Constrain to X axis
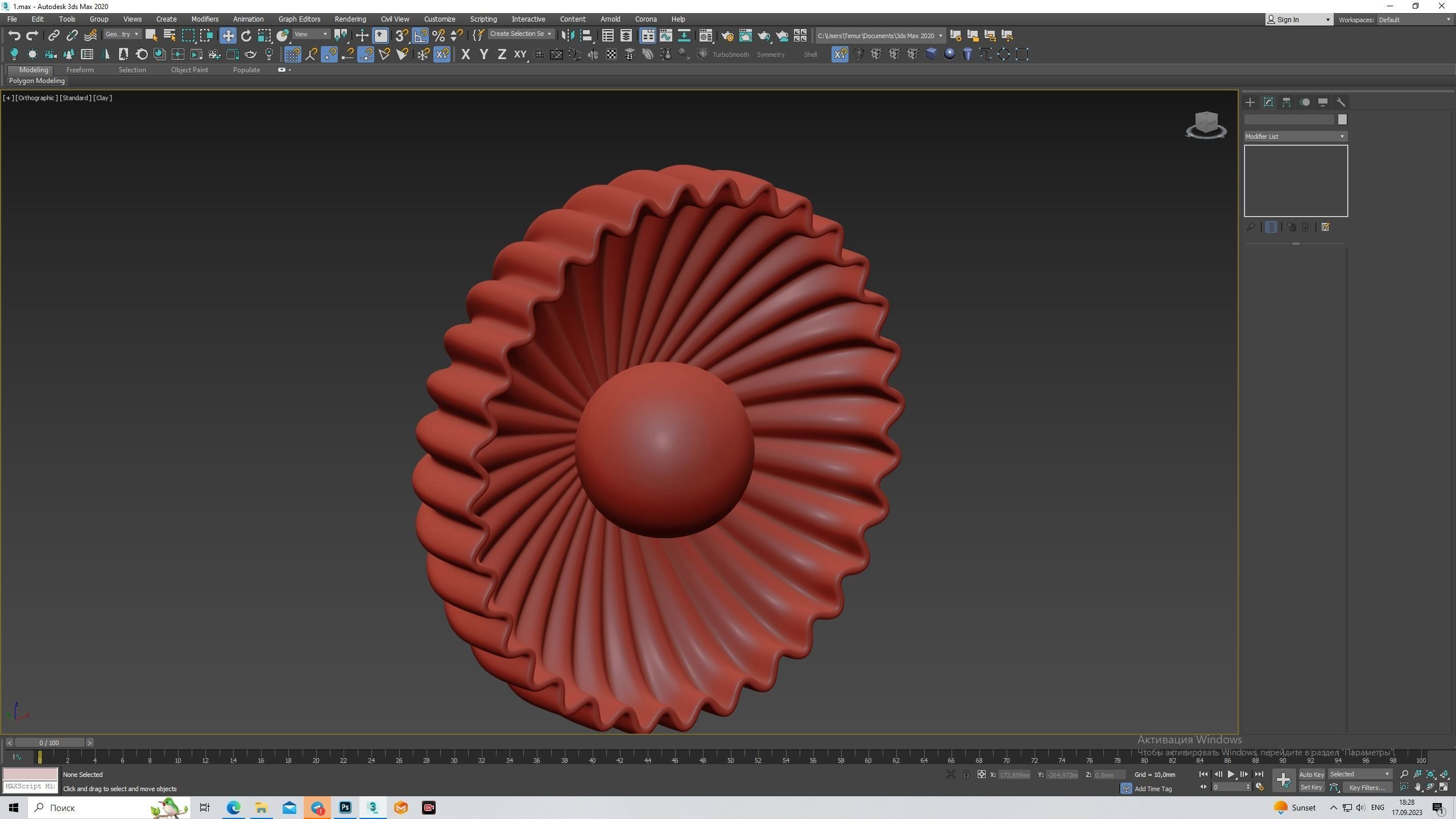Image resolution: width=1456 pixels, height=819 pixels. click(x=466, y=54)
